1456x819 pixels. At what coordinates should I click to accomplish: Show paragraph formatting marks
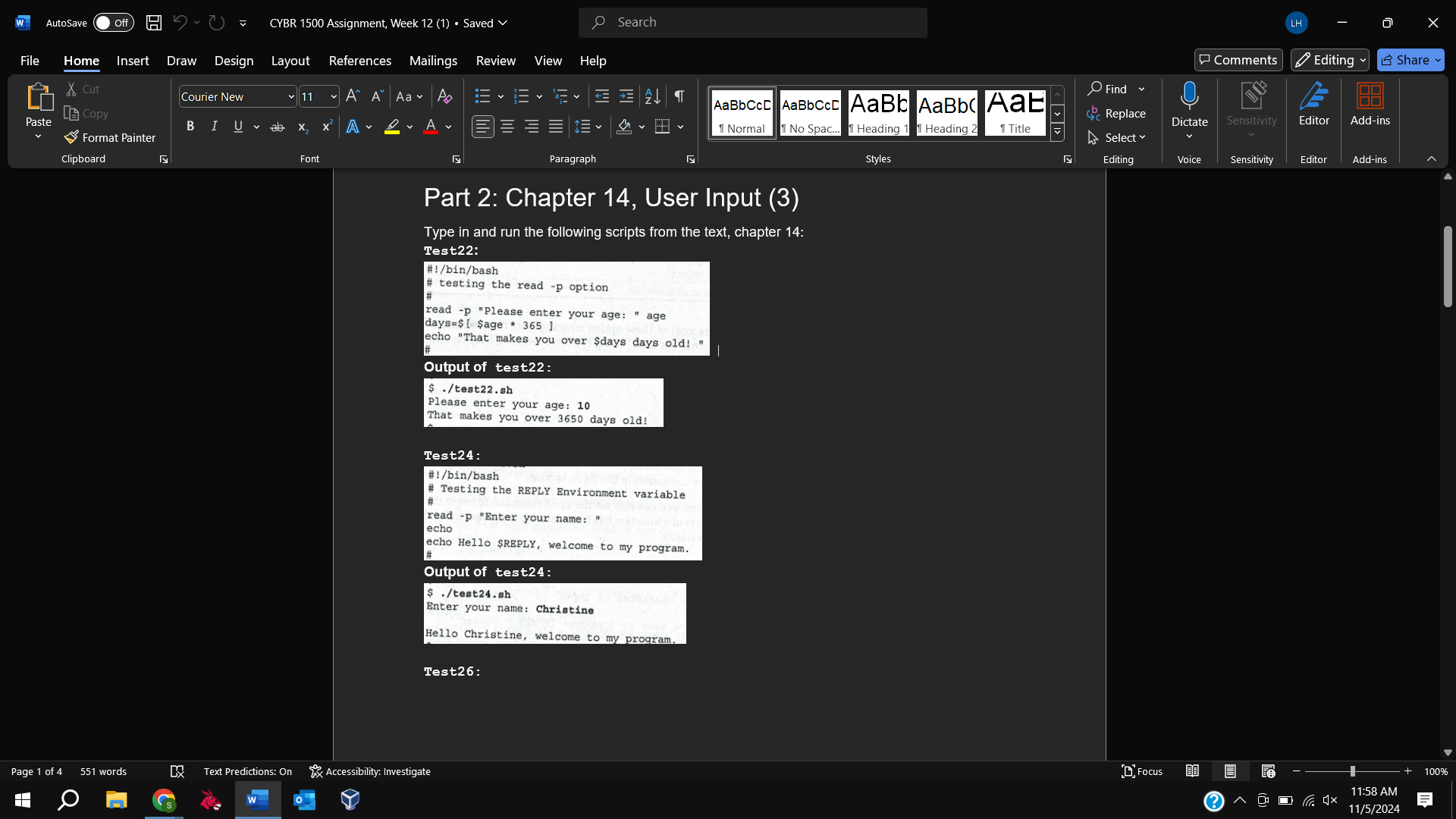(678, 96)
